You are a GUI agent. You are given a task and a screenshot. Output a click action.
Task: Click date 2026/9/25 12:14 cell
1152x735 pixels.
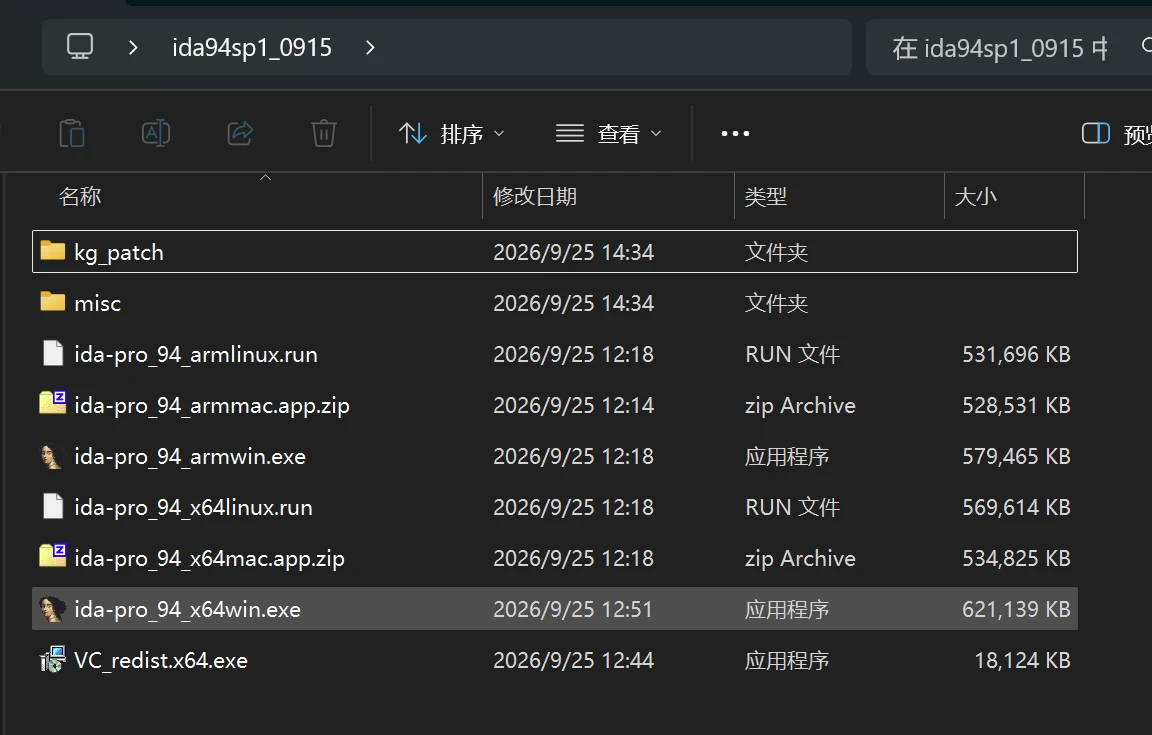573,405
